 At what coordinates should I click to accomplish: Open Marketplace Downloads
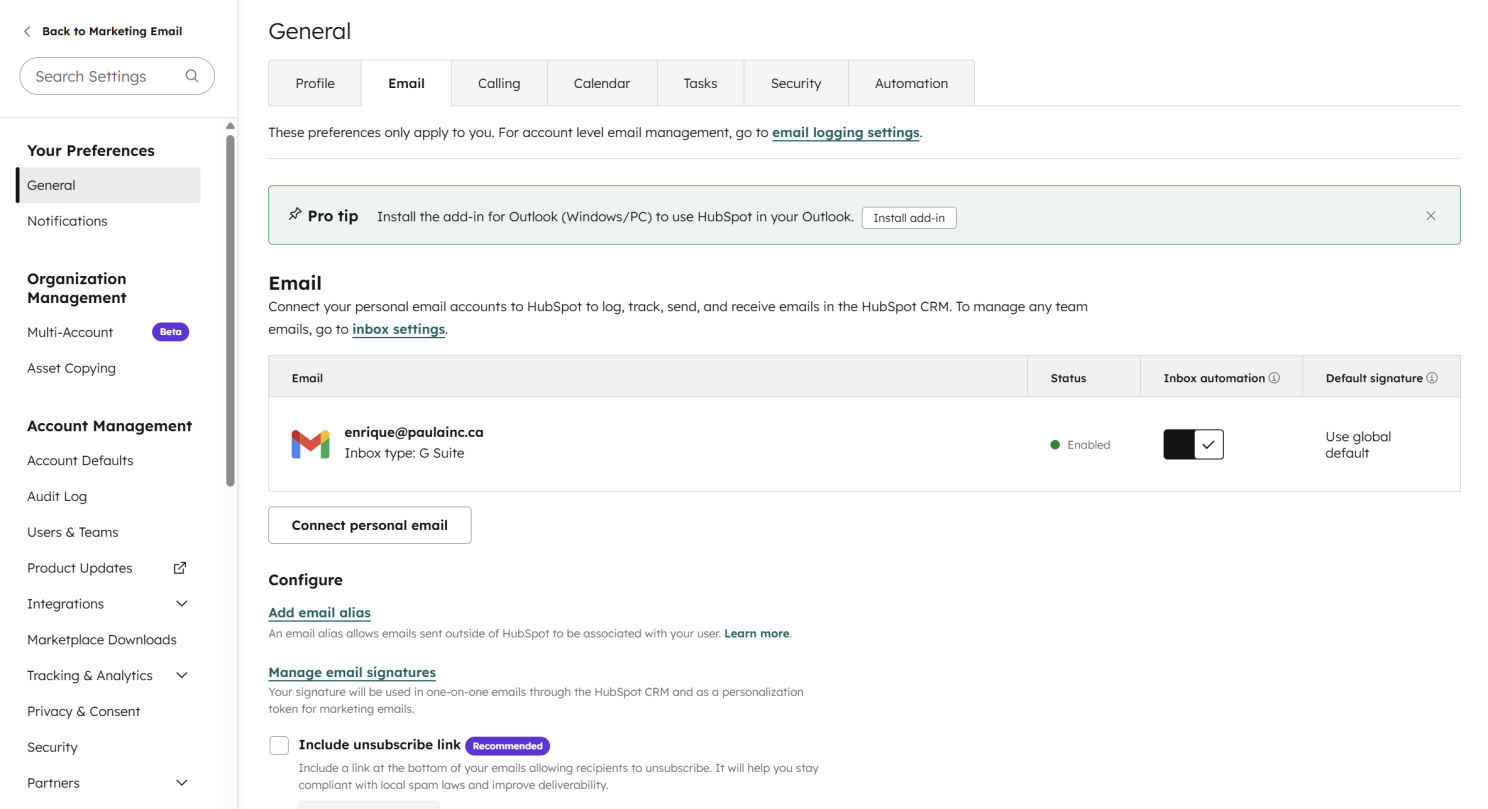(102, 640)
